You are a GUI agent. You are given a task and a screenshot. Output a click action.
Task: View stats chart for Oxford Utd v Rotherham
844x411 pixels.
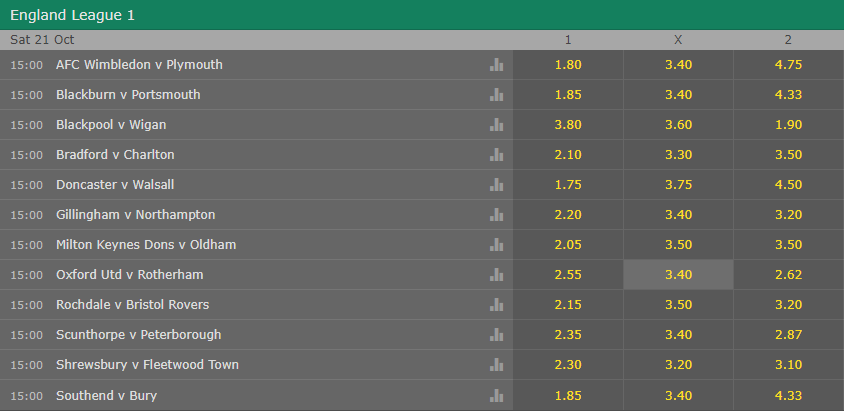496,275
